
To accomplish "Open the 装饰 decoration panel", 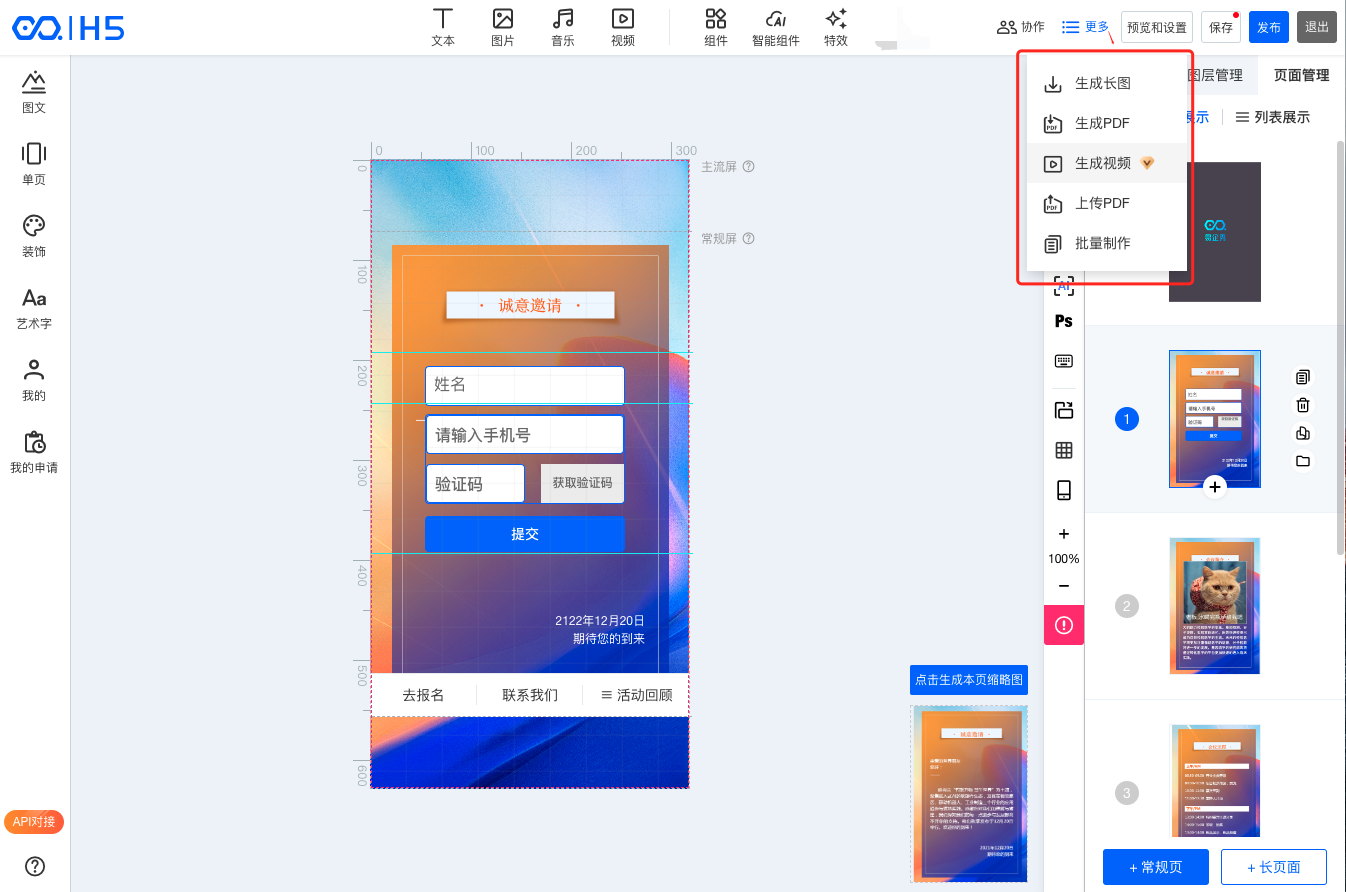I will [x=34, y=235].
